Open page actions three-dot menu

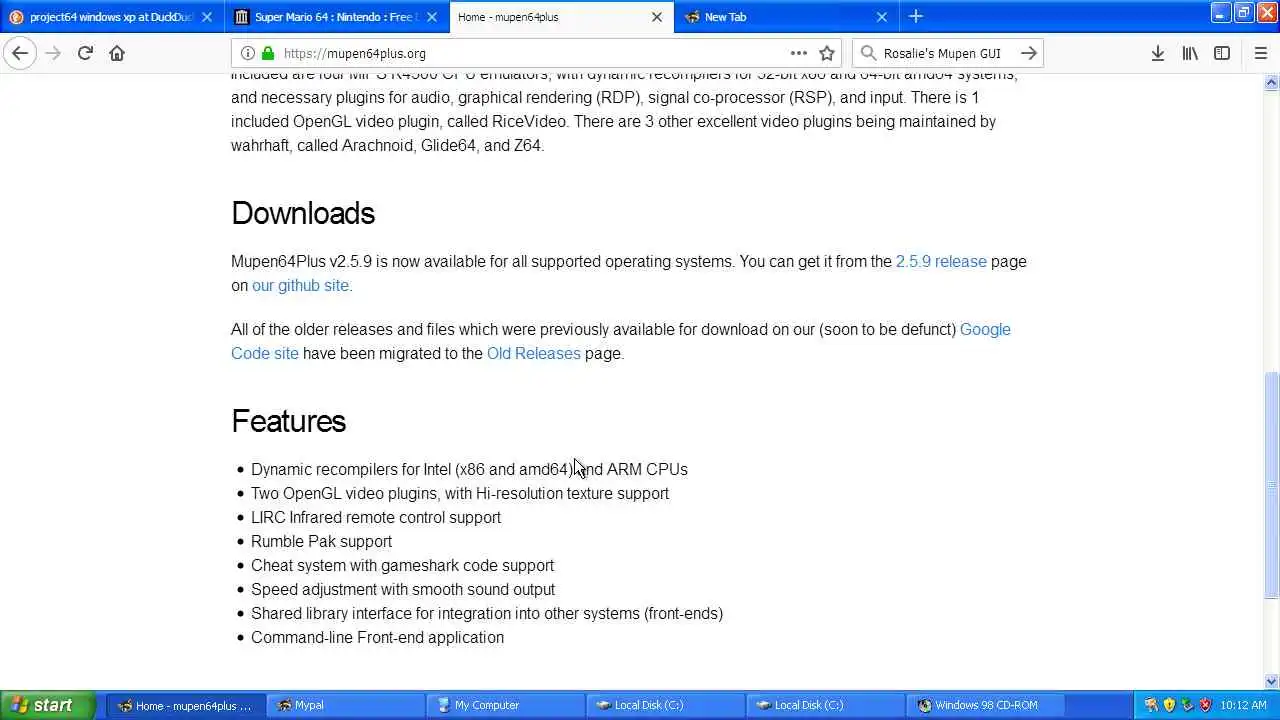pos(798,53)
